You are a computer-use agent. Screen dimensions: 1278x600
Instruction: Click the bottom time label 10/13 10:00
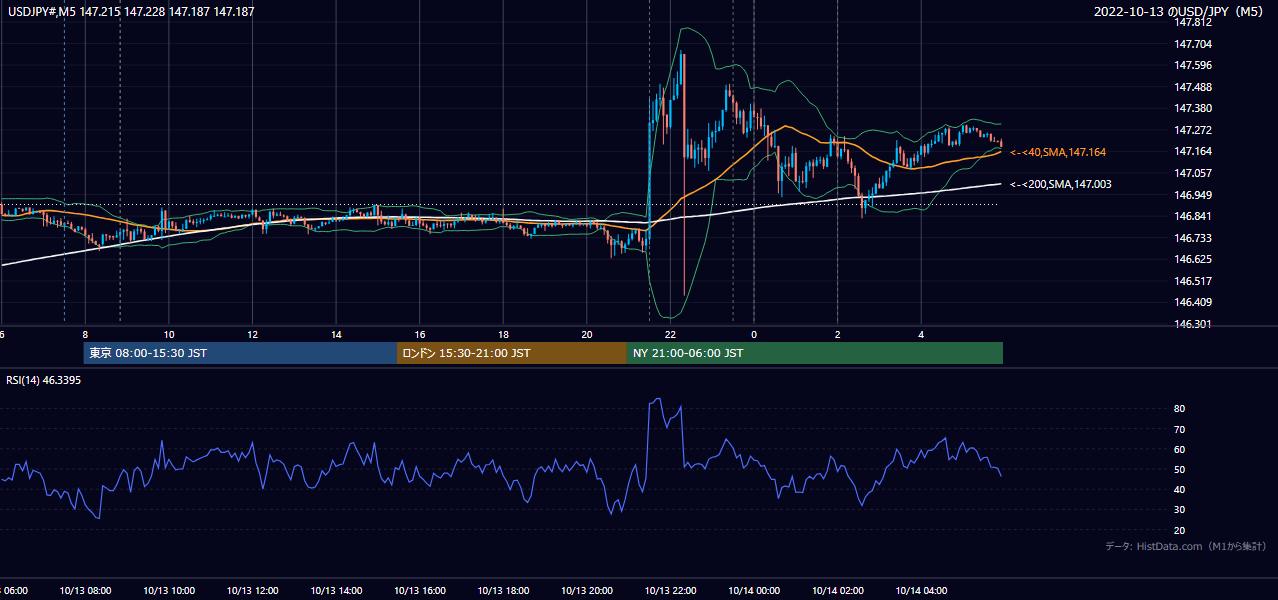click(169, 591)
